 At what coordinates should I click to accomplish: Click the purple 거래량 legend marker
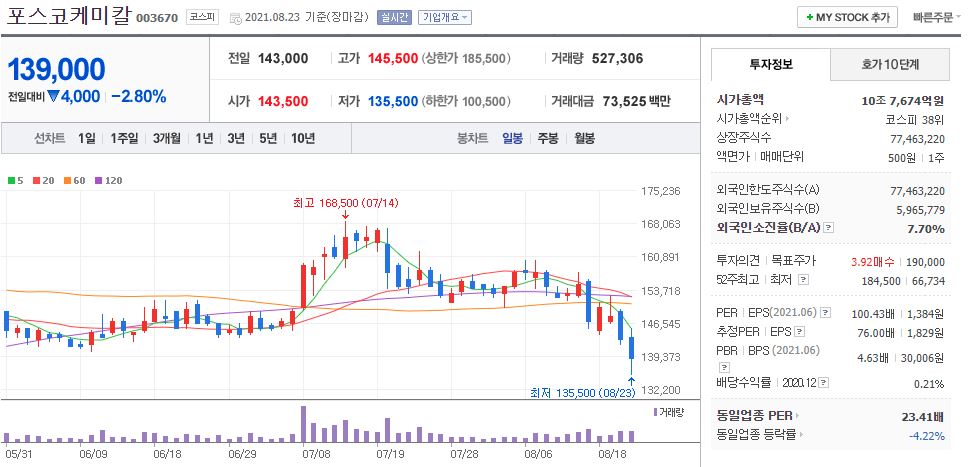tap(655, 412)
